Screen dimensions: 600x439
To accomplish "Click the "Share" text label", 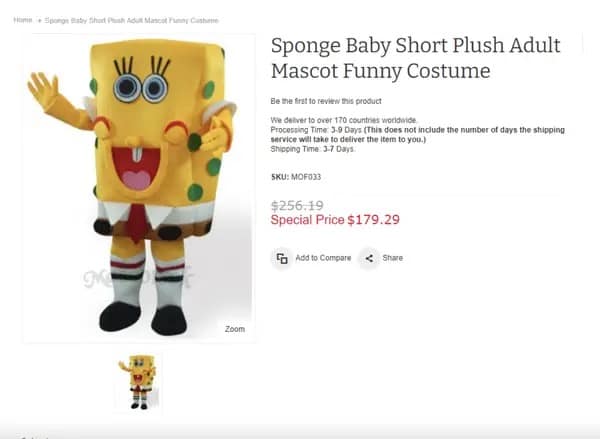I will (x=392, y=258).
